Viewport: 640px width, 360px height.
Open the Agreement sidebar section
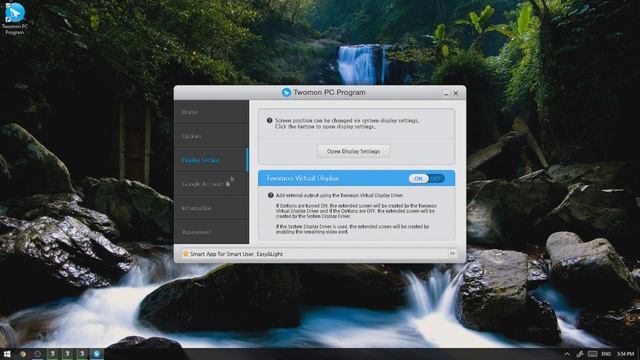coord(211,232)
